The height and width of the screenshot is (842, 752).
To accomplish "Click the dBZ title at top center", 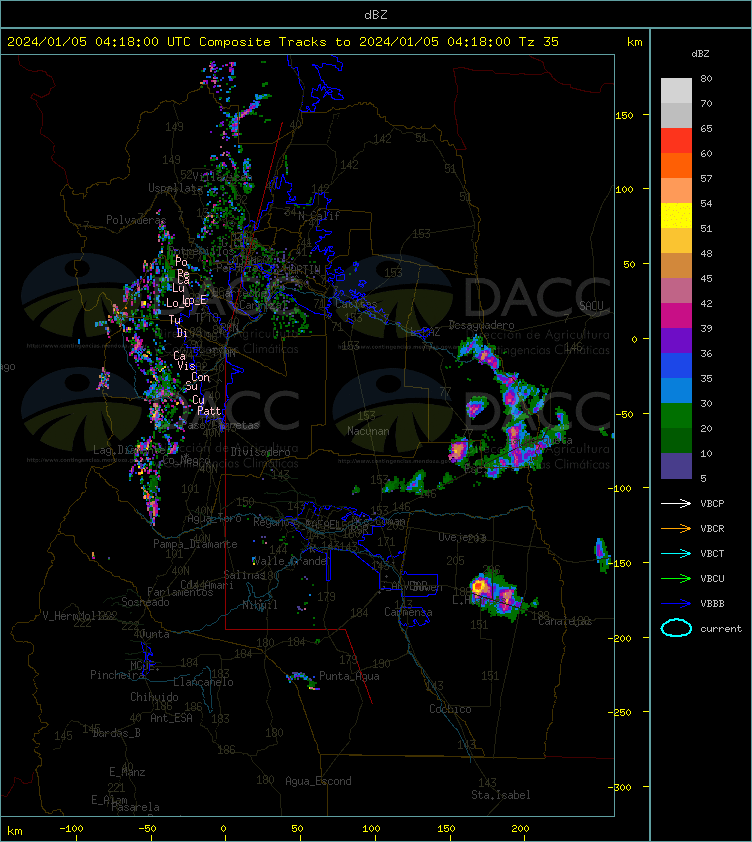I will point(375,14).
